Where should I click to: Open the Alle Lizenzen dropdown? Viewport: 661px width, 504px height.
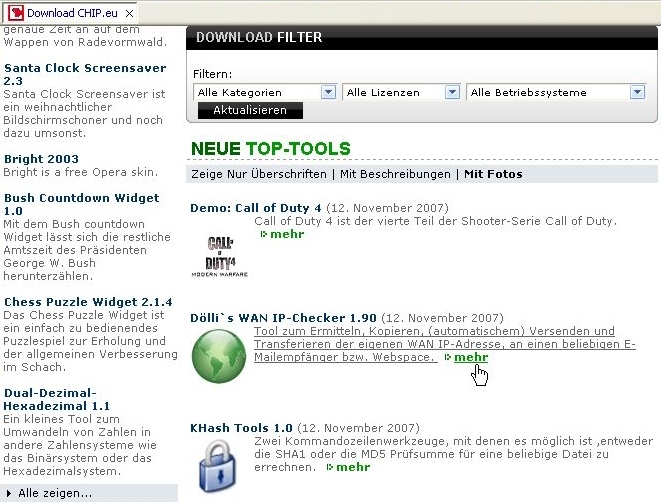pos(401,92)
